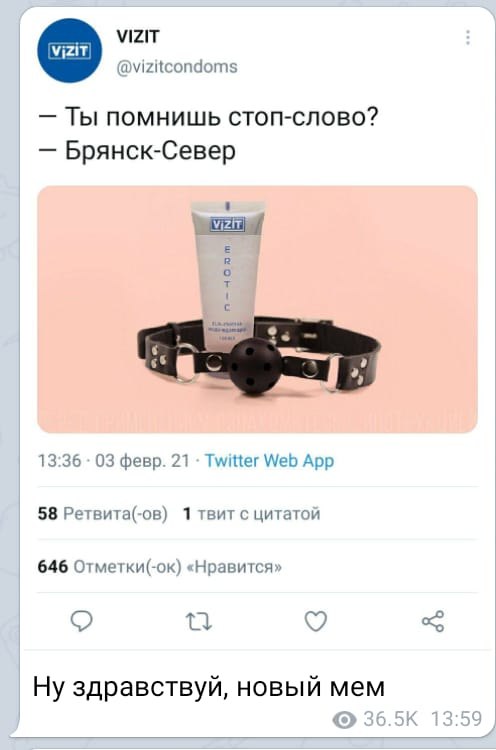Open the 1 твит с цитатой list
This screenshot has height=750, width=496.
252,514
